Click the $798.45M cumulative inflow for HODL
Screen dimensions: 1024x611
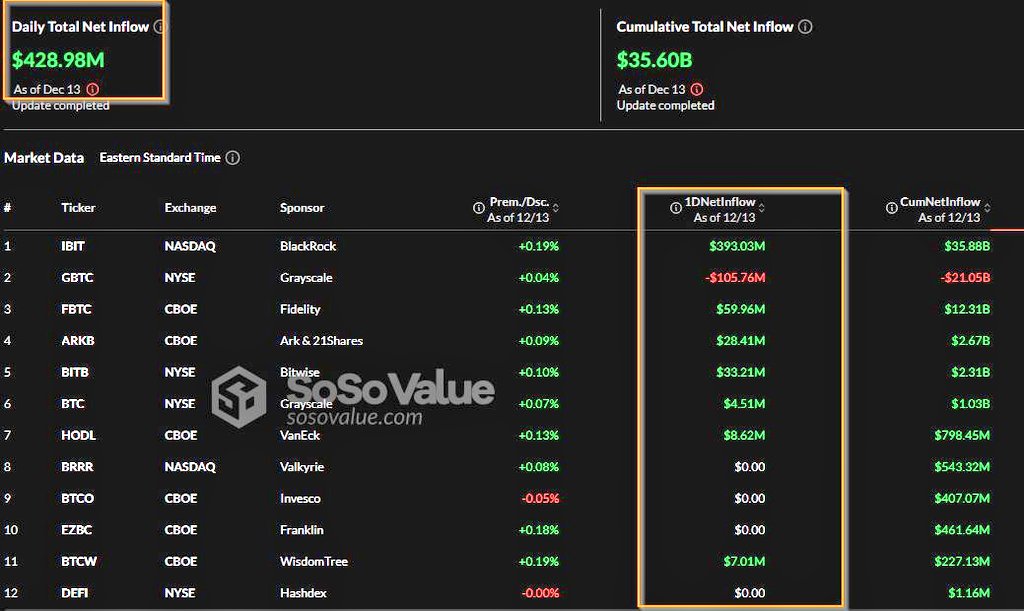962,435
